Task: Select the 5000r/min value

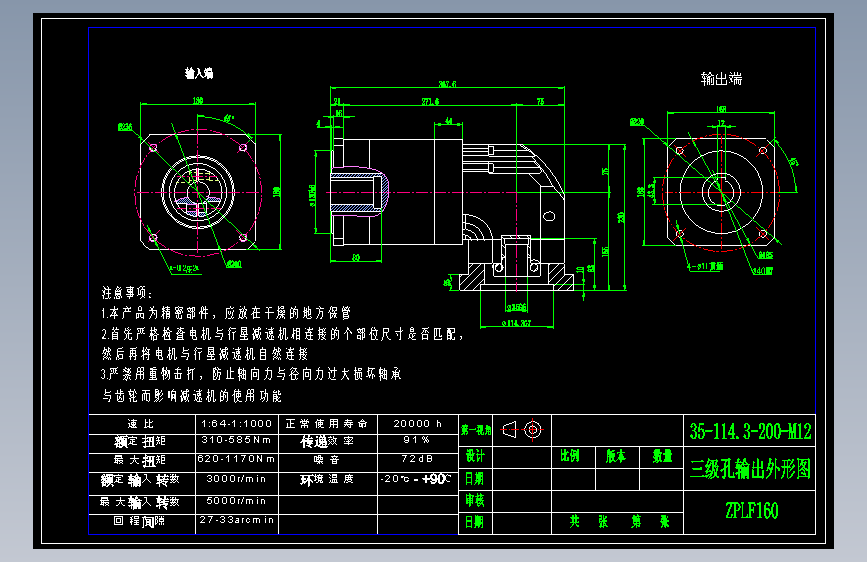Action: pos(236,501)
